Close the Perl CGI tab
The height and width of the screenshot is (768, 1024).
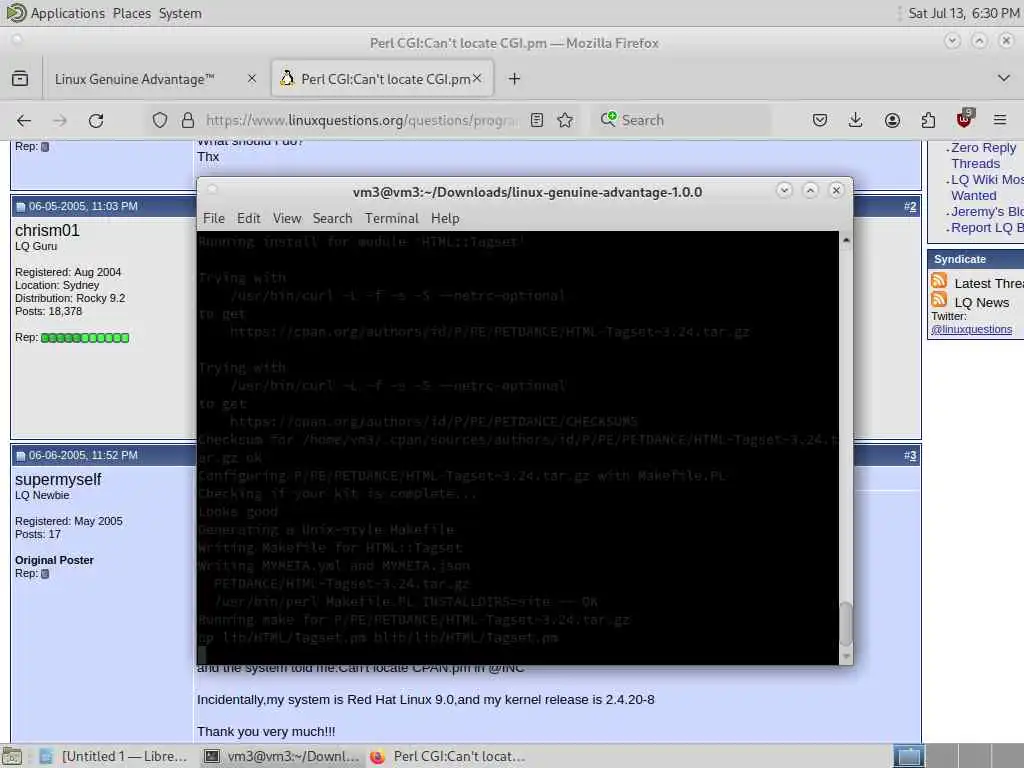coord(477,78)
